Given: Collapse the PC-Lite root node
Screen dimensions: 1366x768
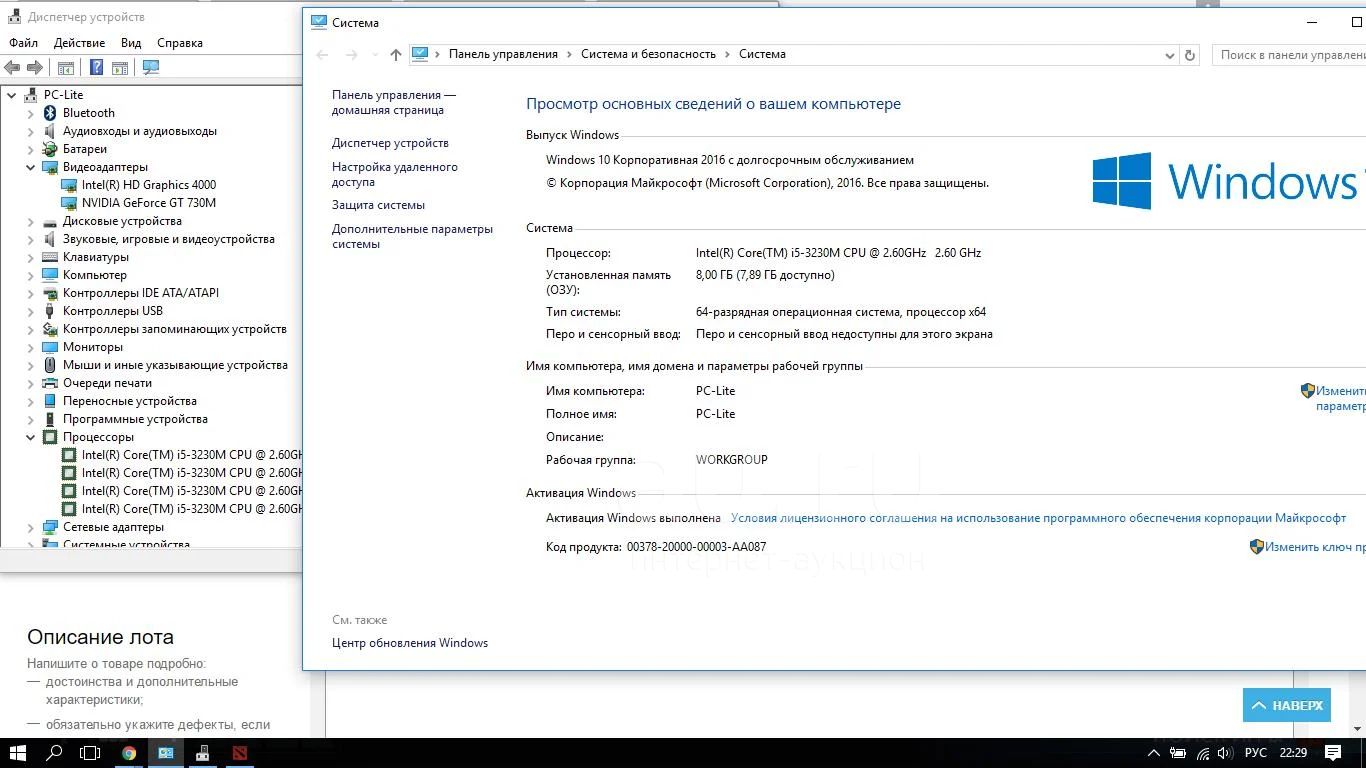Looking at the screenshot, I should click(12, 95).
